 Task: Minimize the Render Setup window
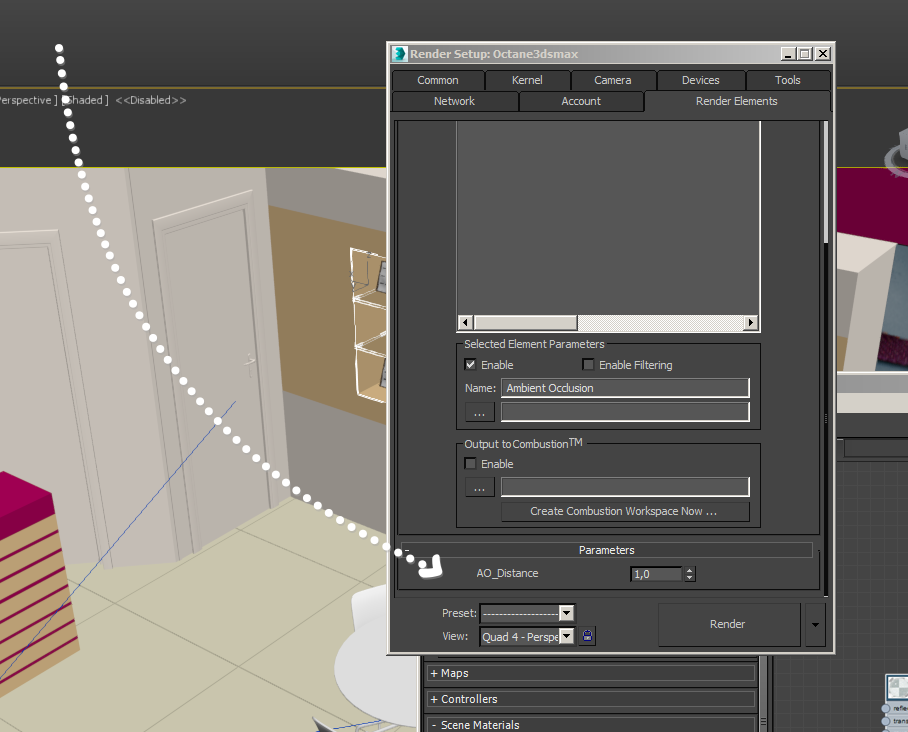pyautogui.click(x=788, y=54)
